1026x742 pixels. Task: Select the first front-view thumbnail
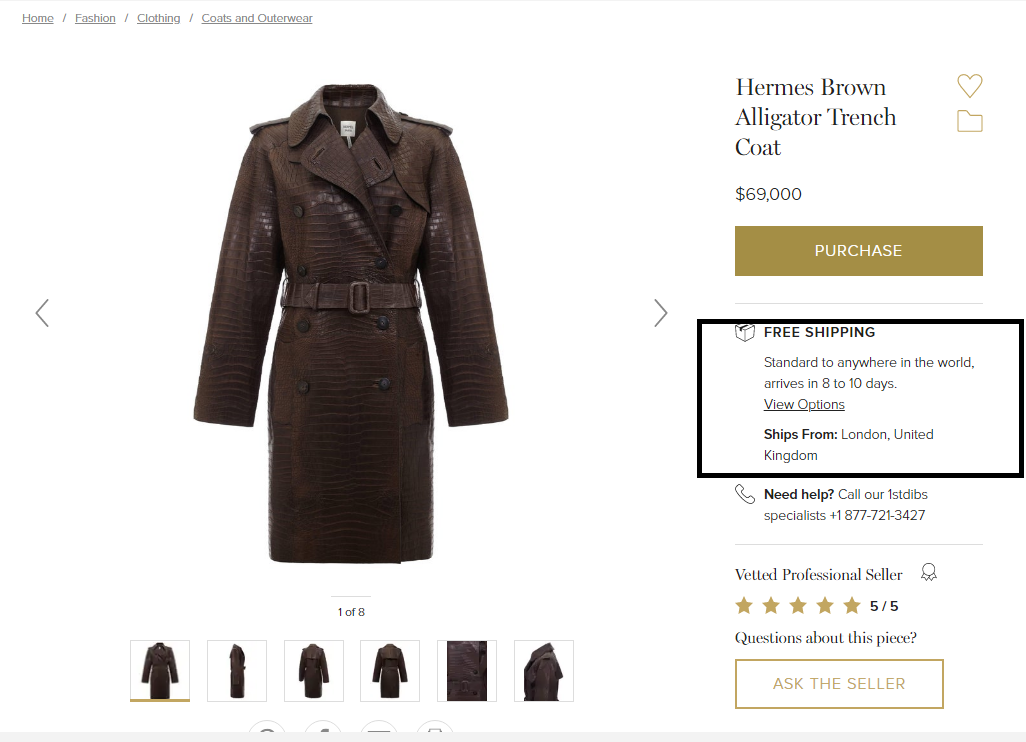pyautogui.click(x=160, y=671)
